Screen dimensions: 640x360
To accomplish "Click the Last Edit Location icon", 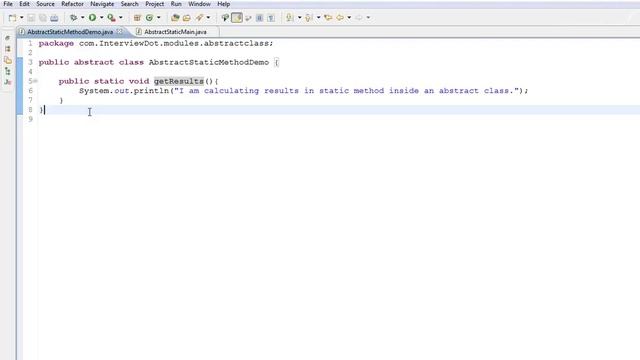I will [328, 18].
